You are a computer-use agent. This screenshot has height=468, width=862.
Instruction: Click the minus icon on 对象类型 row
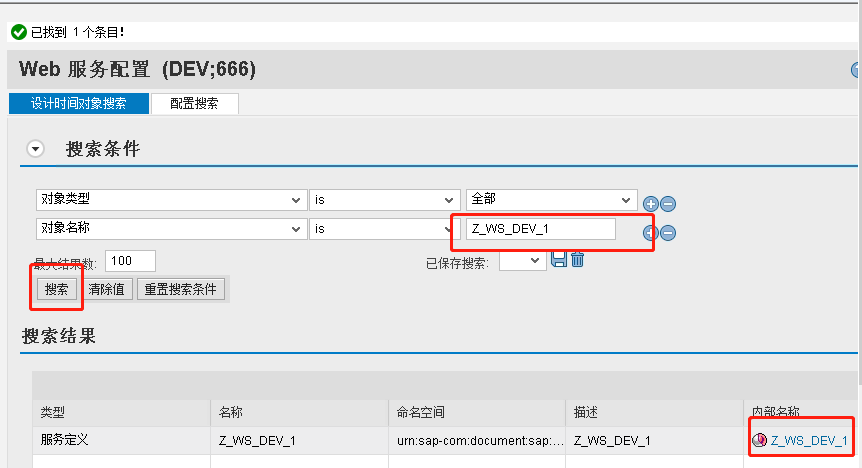click(668, 203)
